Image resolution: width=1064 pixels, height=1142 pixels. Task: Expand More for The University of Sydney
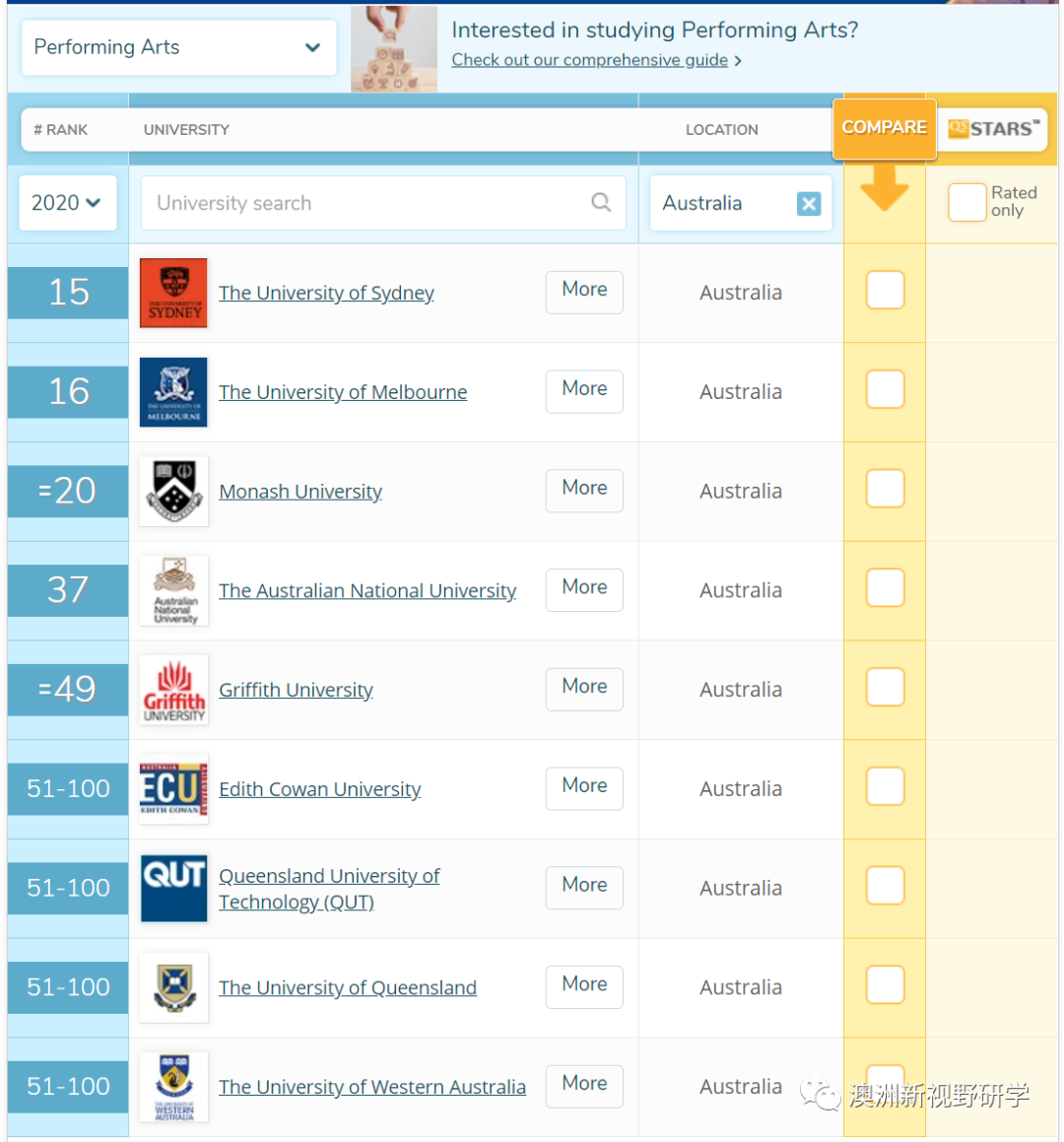tap(584, 292)
